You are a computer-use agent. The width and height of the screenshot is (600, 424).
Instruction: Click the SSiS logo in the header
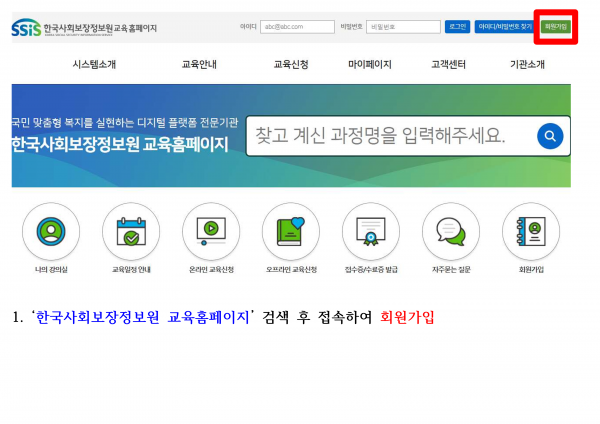26,28
